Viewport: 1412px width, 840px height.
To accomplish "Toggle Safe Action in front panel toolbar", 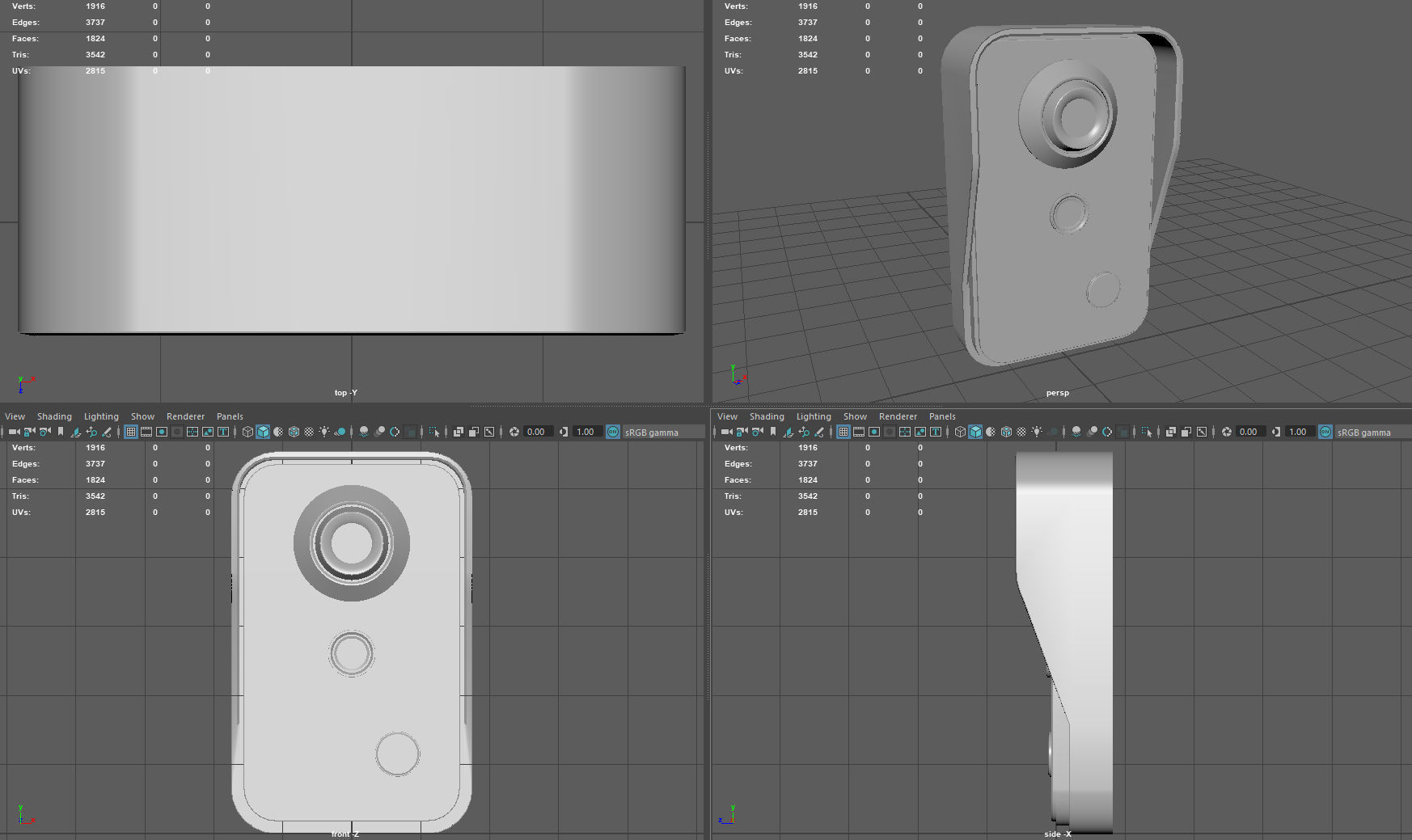I will pos(208,432).
